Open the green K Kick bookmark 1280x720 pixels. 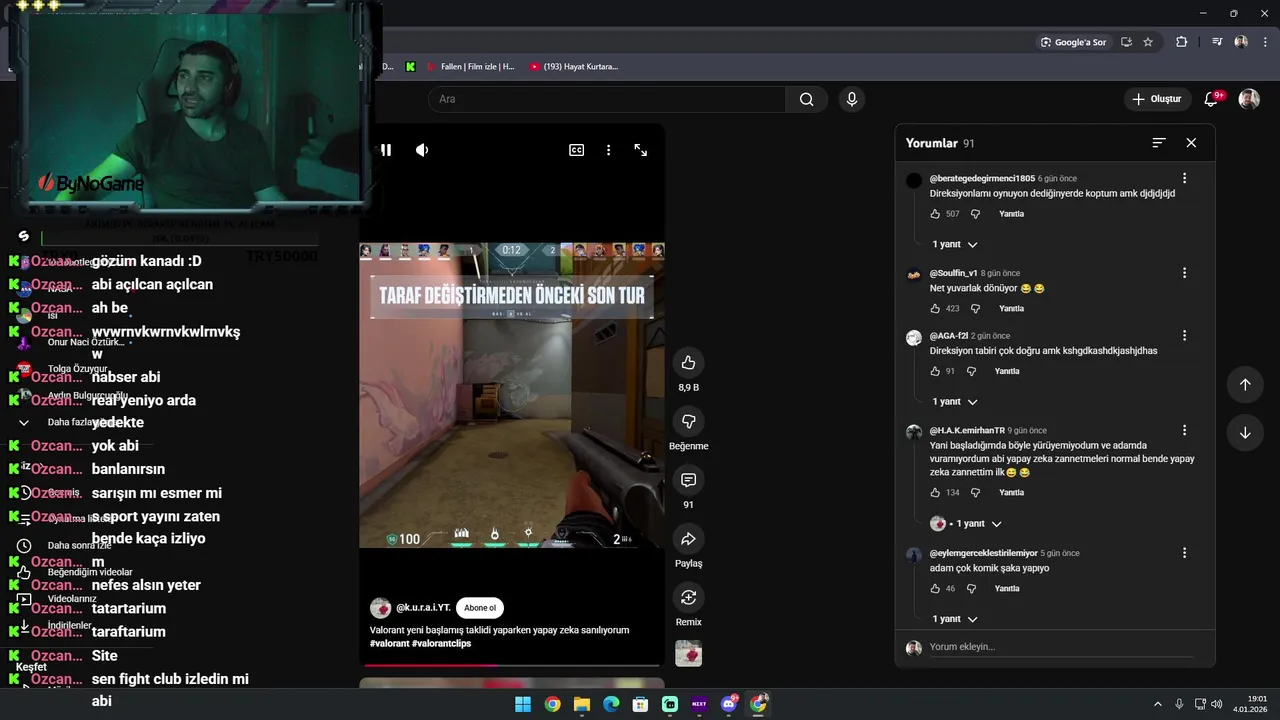click(x=410, y=67)
